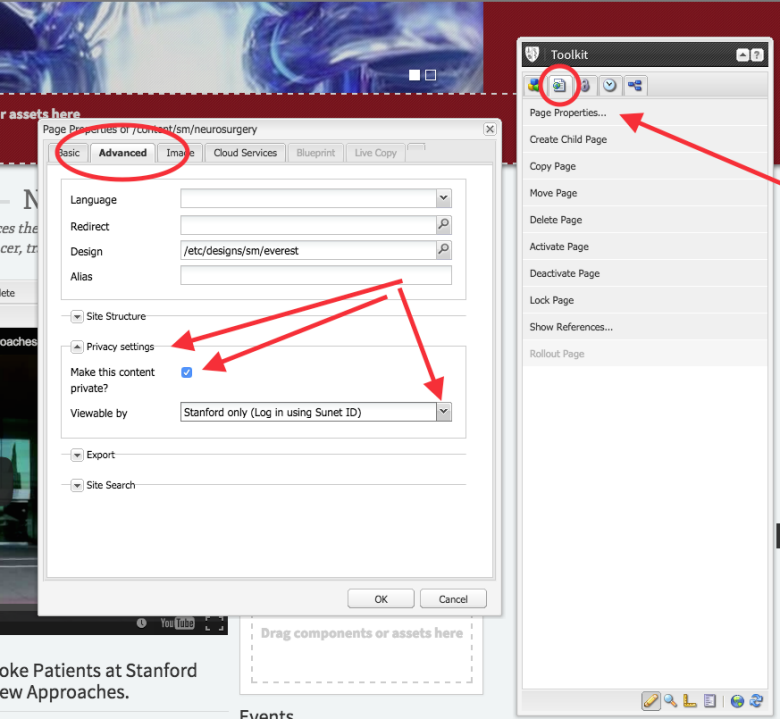Expand the Site Structure section
The width and height of the screenshot is (780, 719).
tap(77, 317)
